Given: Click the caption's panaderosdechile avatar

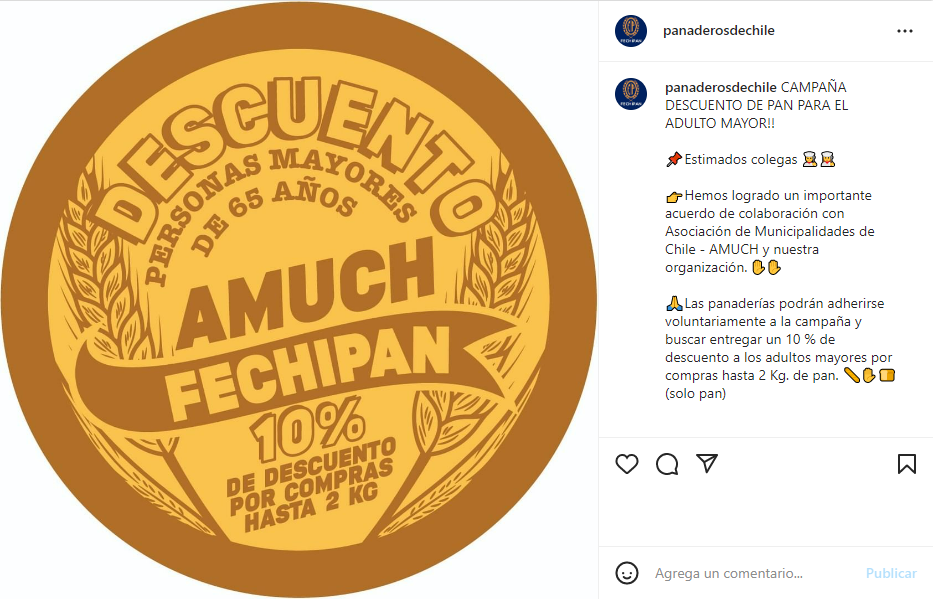Looking at the screenshot, I should click(631, 94).
